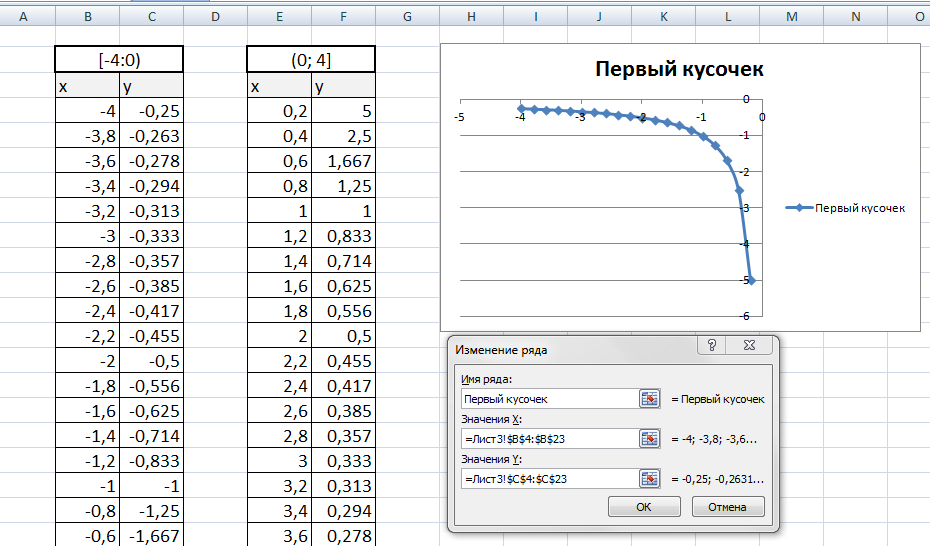Select column B header
Image resolution: width=930 pixels, height=546 pixels.
coord(88,18)
